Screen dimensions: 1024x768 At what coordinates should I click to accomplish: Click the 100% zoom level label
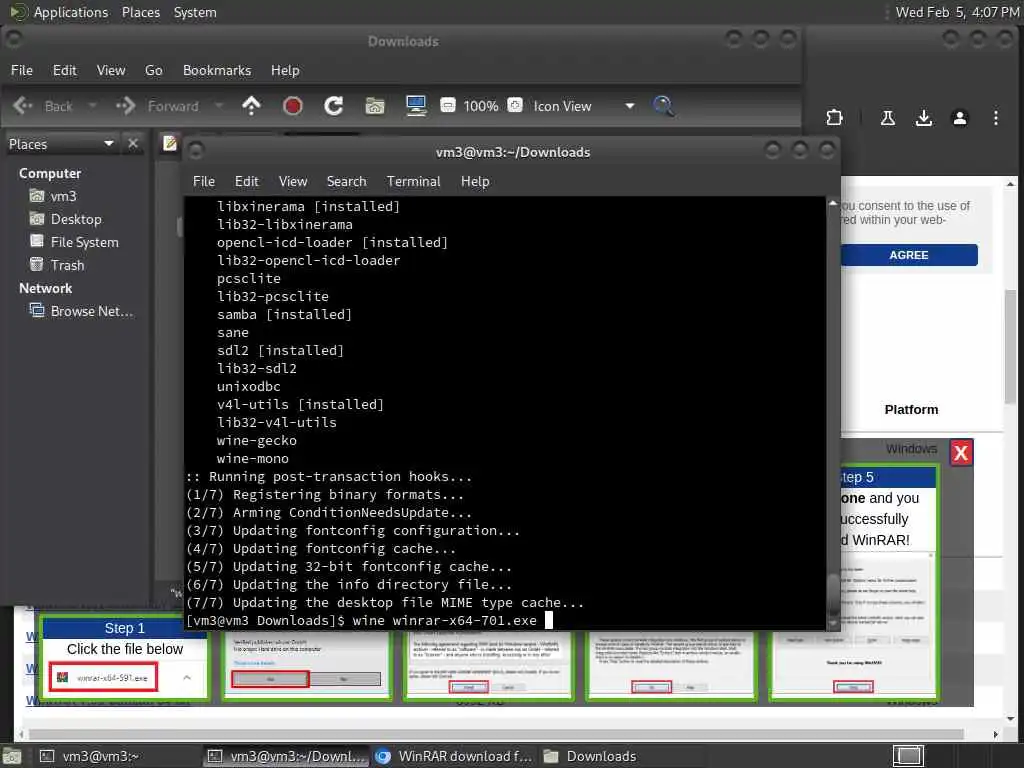coord(481,106)
